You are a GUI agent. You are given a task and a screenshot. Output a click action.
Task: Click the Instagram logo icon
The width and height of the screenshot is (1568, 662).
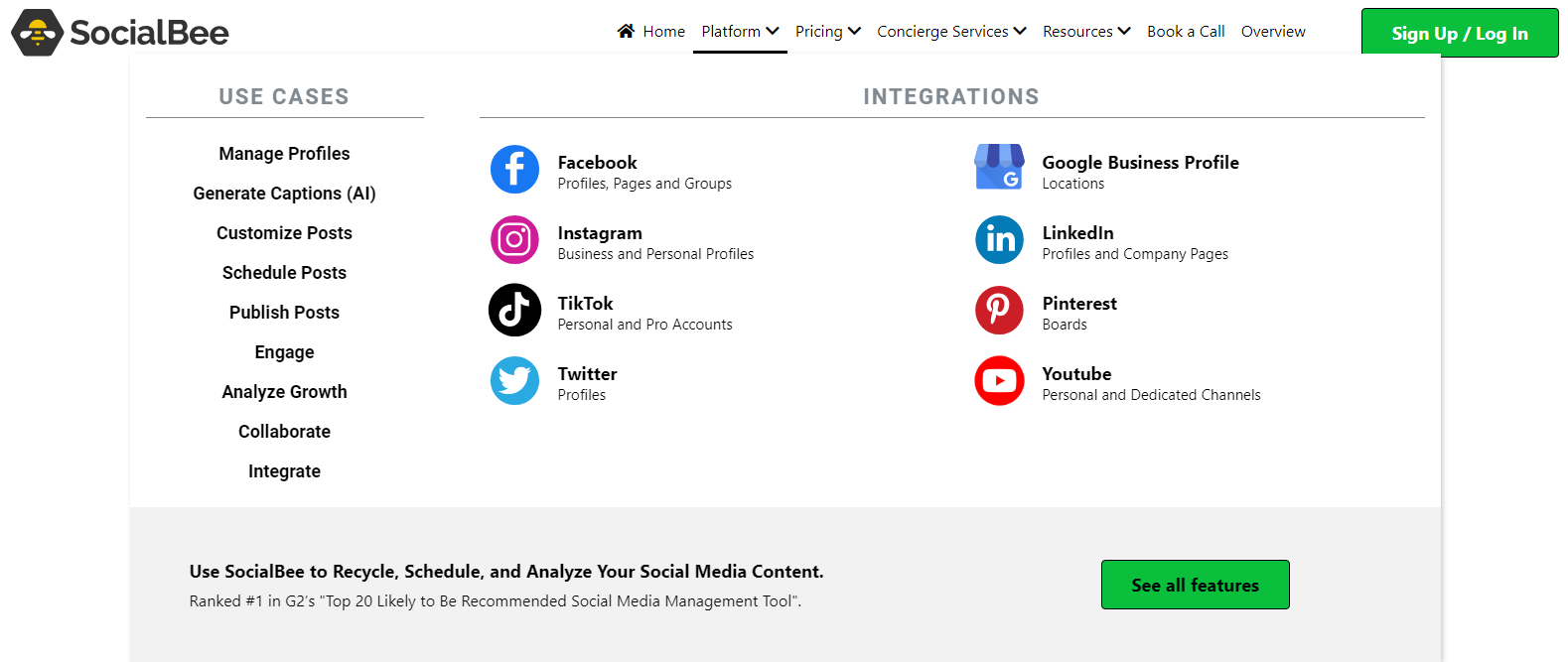(x=514, y=240)
